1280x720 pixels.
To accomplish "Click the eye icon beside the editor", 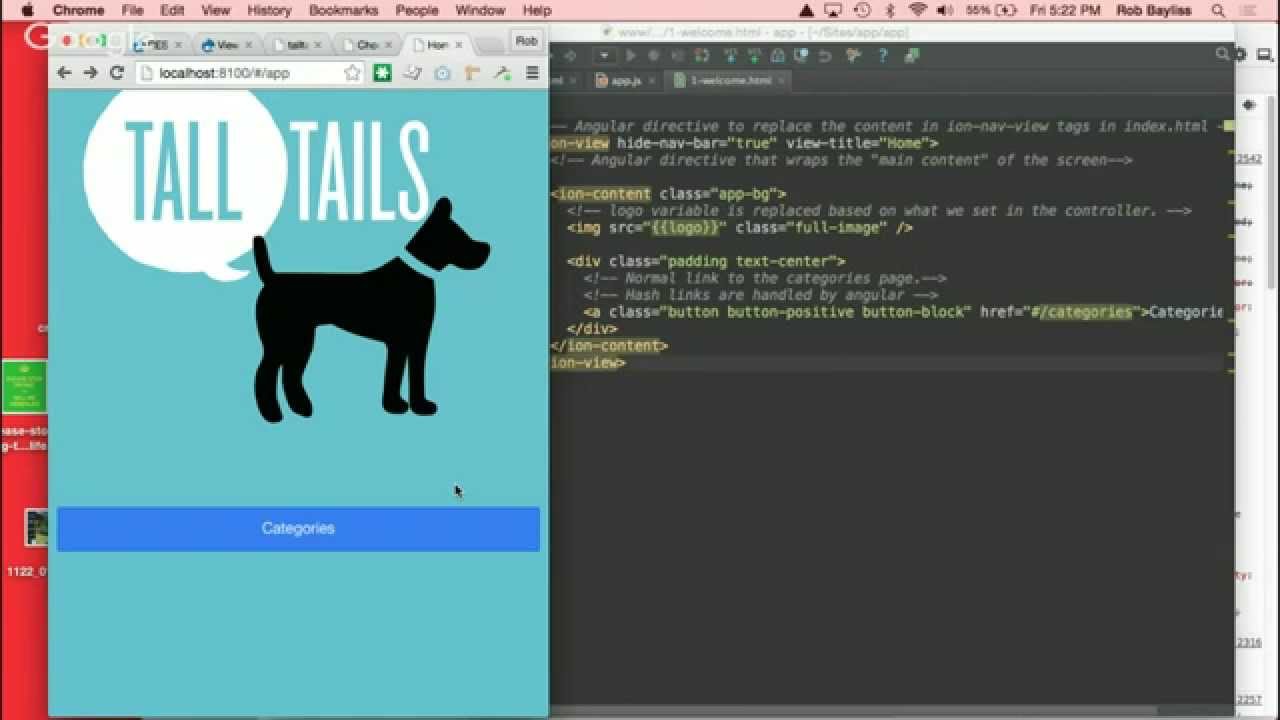I will [1249, 105].
